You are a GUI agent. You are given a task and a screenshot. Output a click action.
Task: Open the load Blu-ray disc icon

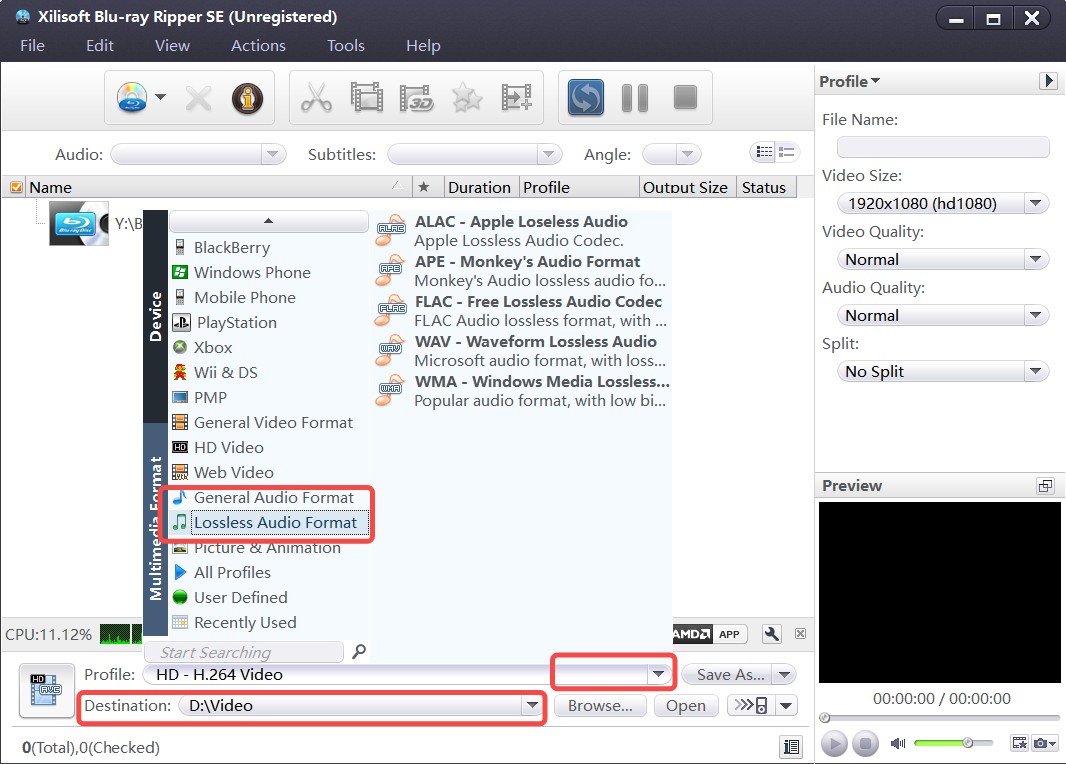coord(132,98)
